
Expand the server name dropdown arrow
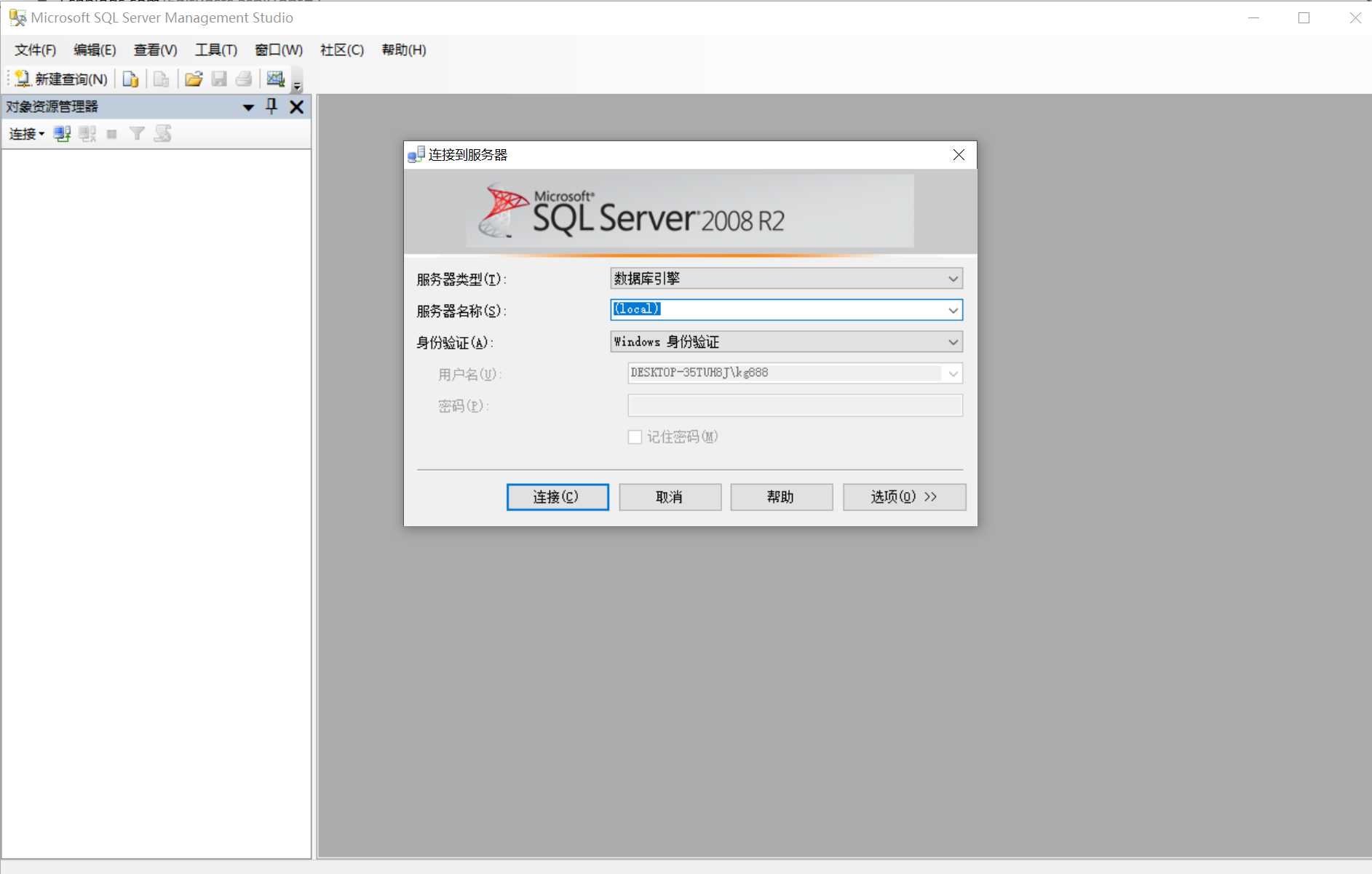point(953,310)
